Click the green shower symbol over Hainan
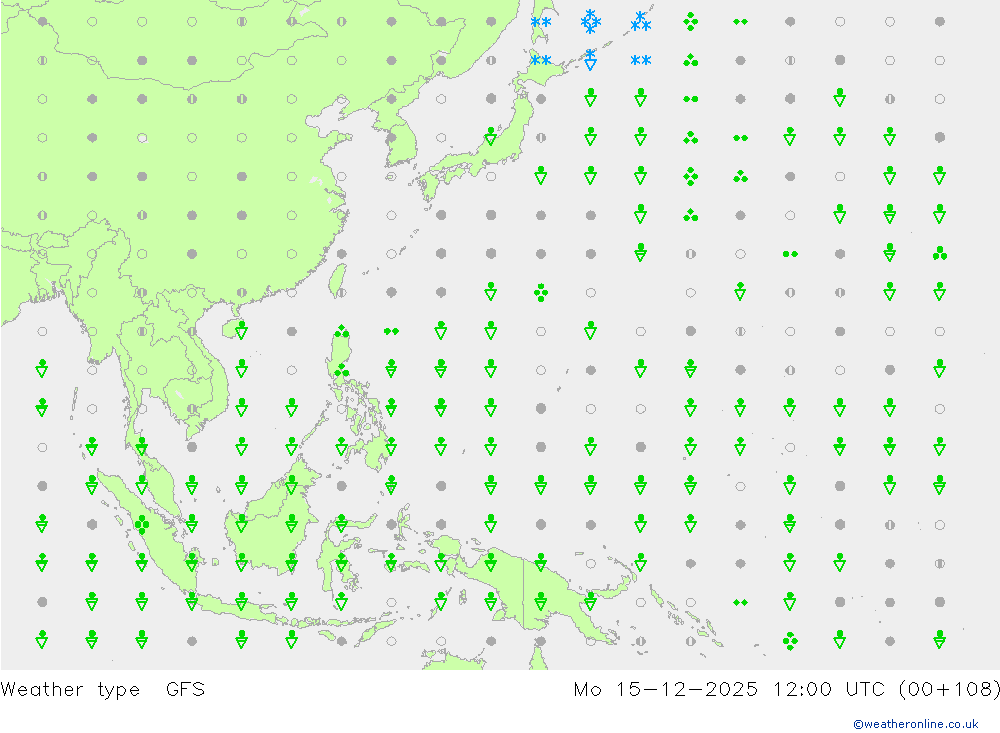The image size is (1000, 733). [242, 330]
